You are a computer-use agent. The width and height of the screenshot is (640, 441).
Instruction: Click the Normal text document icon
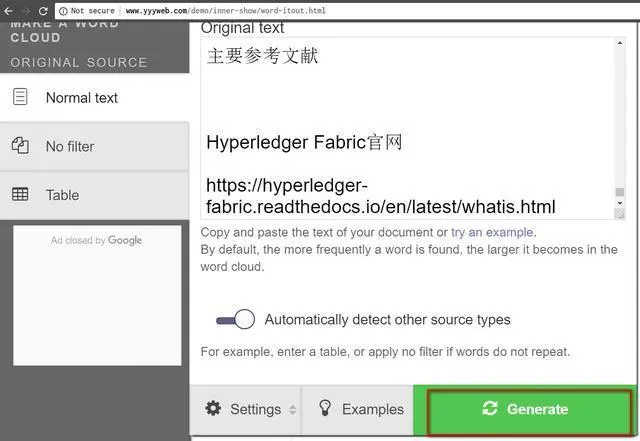[20, 97]
